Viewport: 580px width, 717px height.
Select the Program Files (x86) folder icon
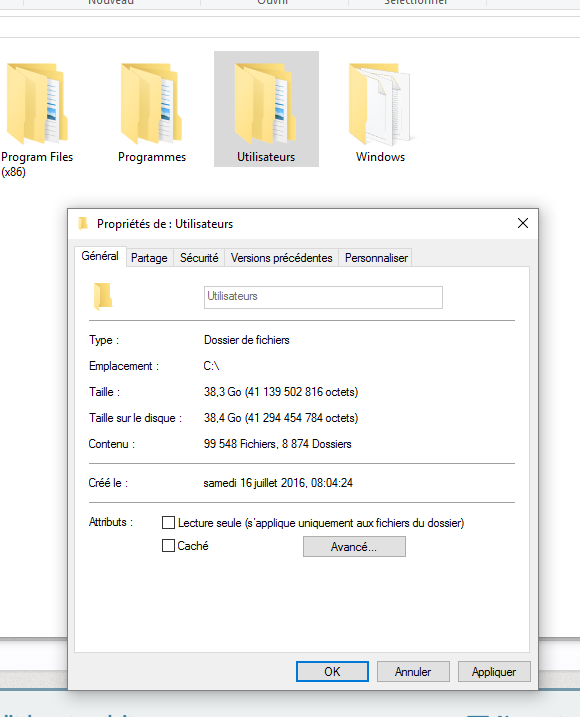pyautogui.click(x=37, y=103)
